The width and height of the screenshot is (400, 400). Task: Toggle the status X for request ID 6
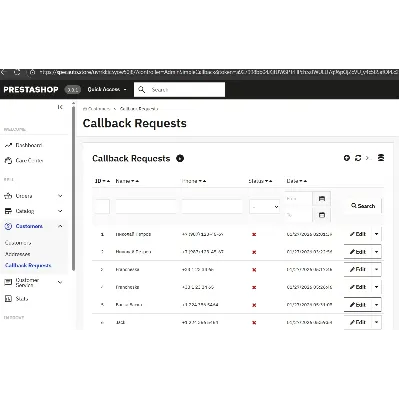coord(254,323)
